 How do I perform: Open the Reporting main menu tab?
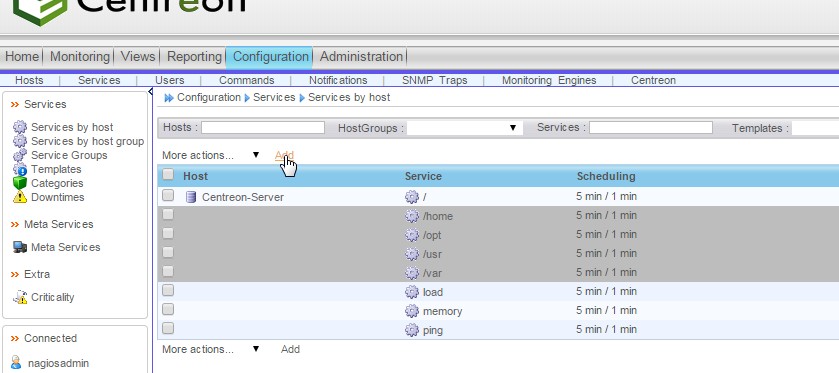tap(194, 57)
